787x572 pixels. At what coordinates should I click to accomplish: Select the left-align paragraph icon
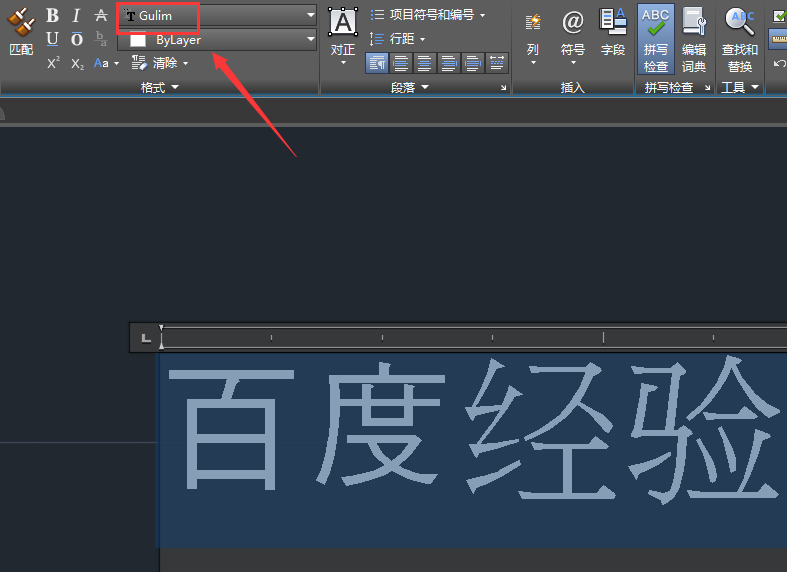coord(401,63)
